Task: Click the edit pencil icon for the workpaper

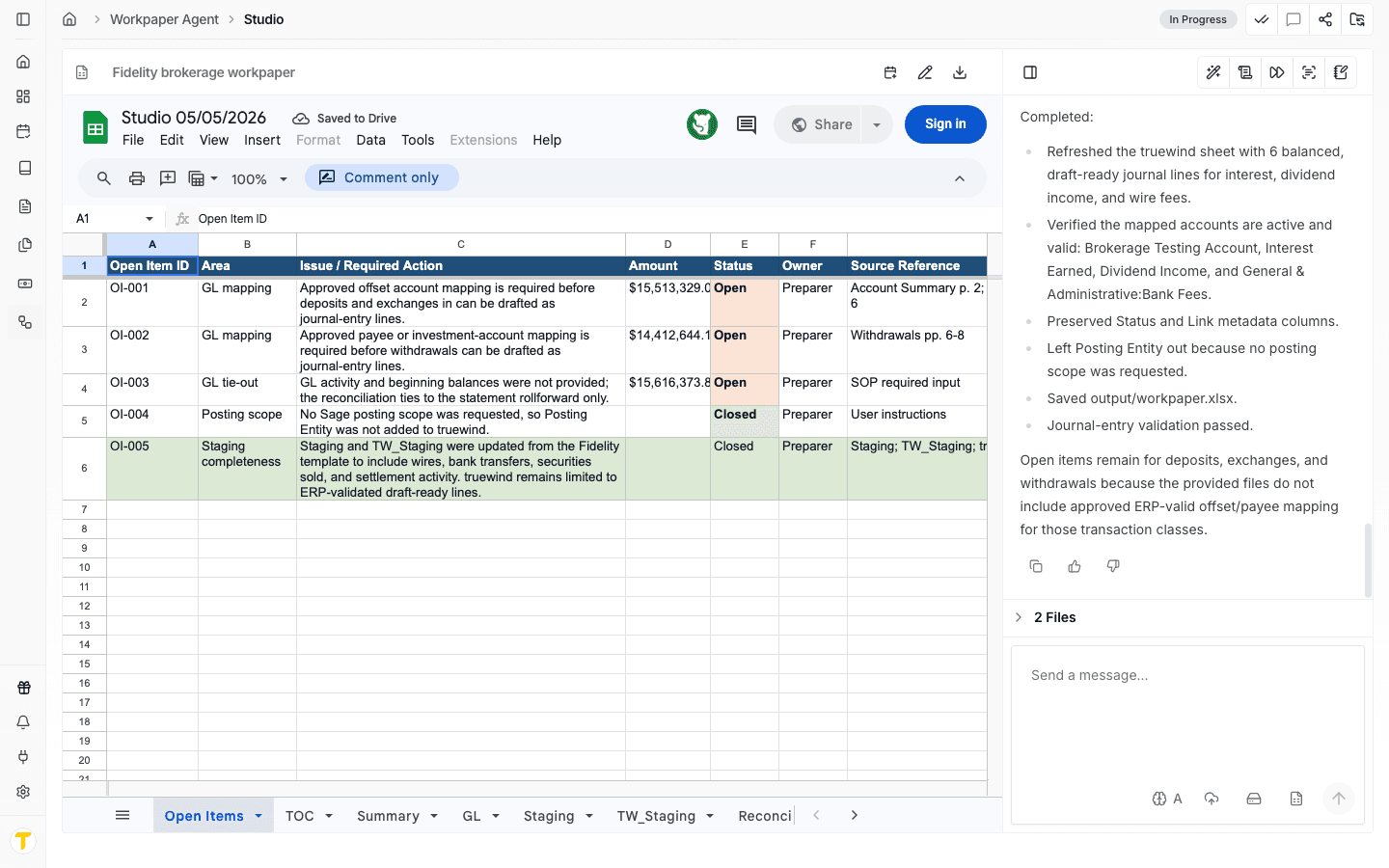Action: point(925,72)
